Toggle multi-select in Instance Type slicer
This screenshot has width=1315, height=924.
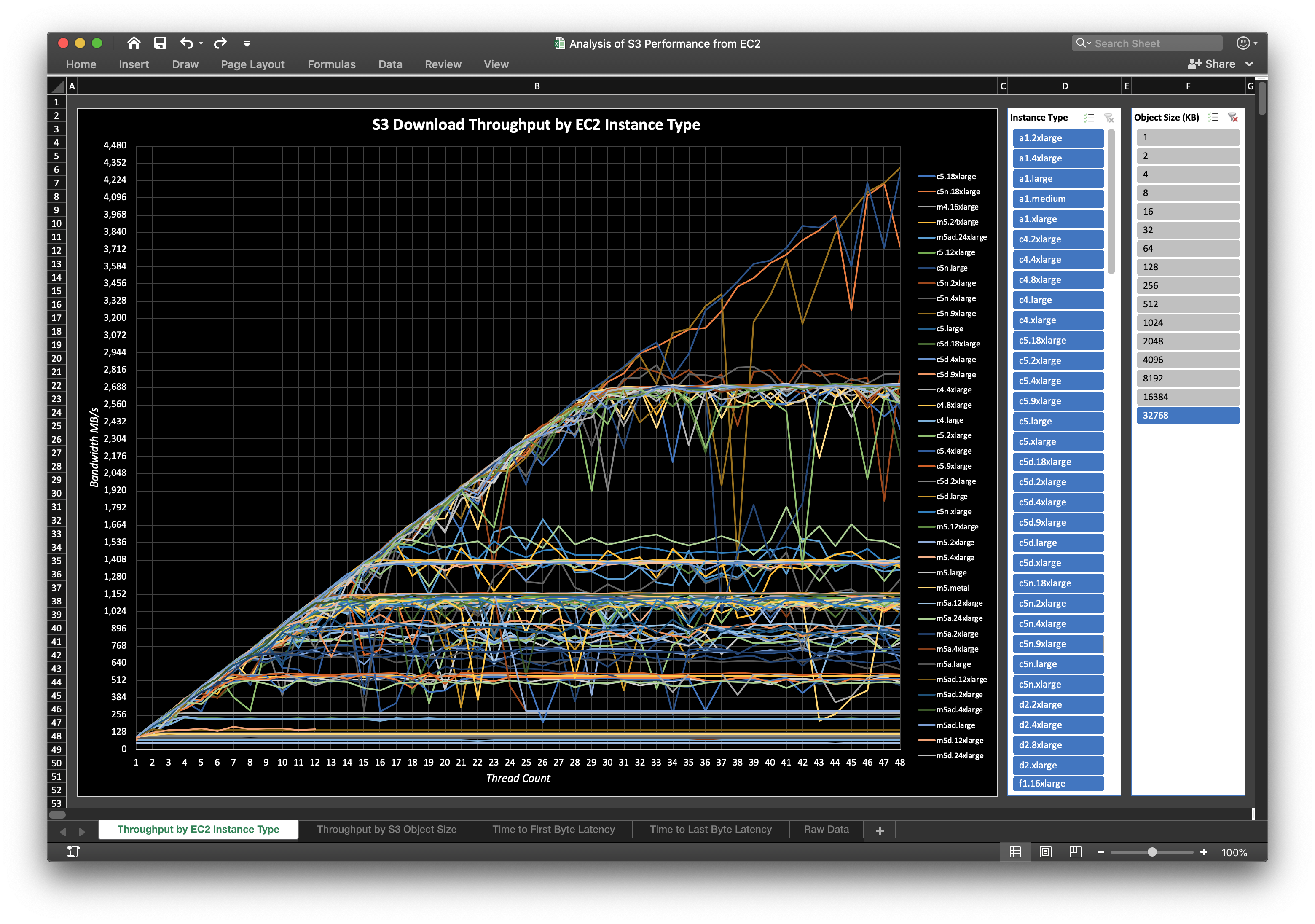coord(1090,118)
